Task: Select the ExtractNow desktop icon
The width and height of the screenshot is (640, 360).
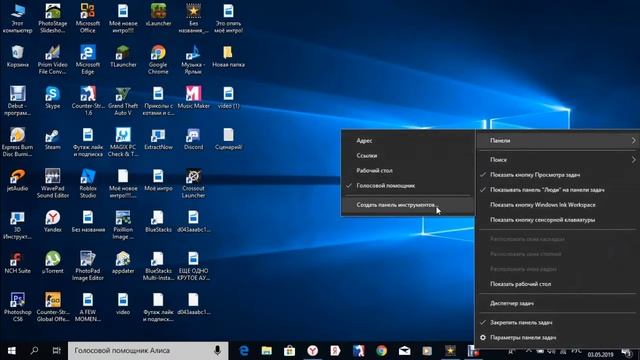Action: click(x=158, y=138)
